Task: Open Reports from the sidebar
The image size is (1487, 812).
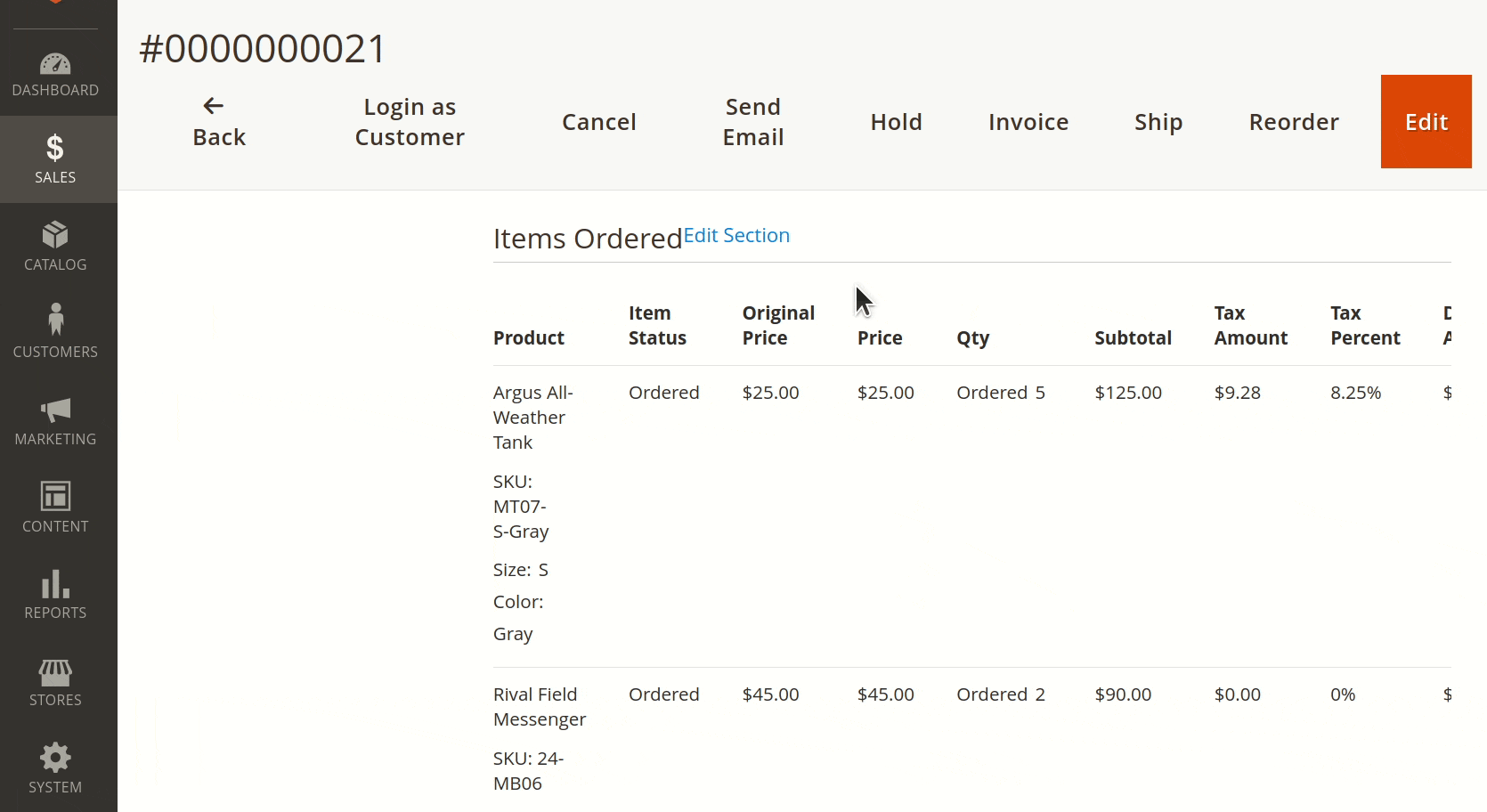Action: 55,594
